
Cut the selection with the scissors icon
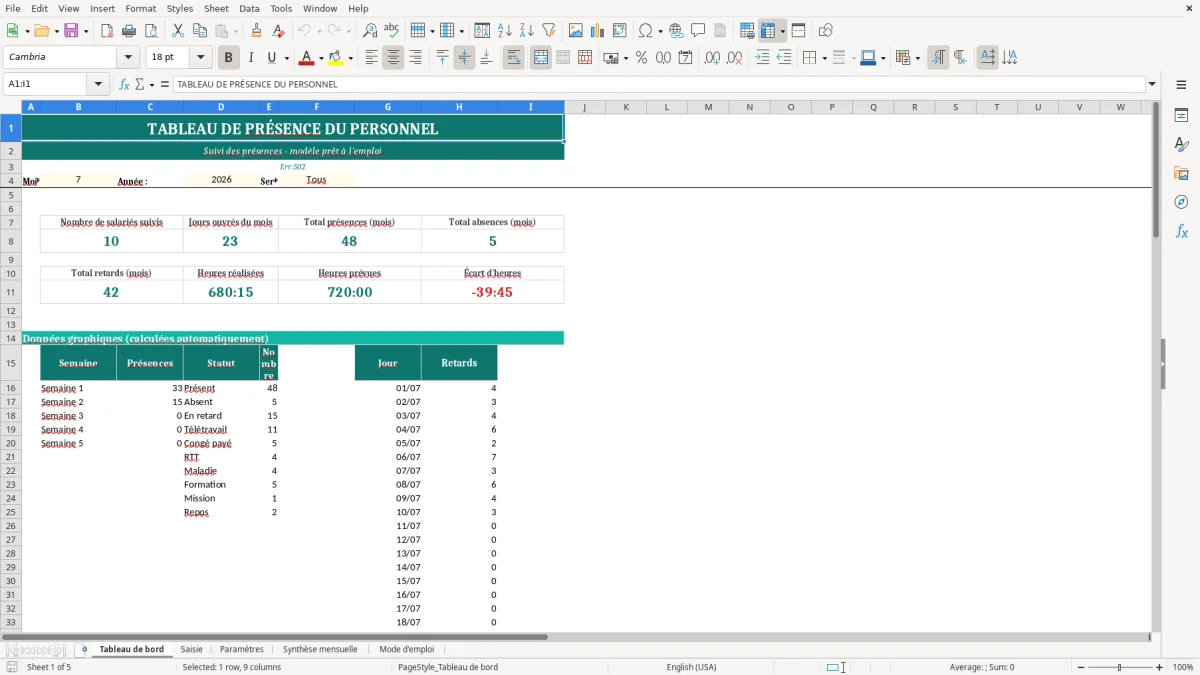click(x=178, y=31)
